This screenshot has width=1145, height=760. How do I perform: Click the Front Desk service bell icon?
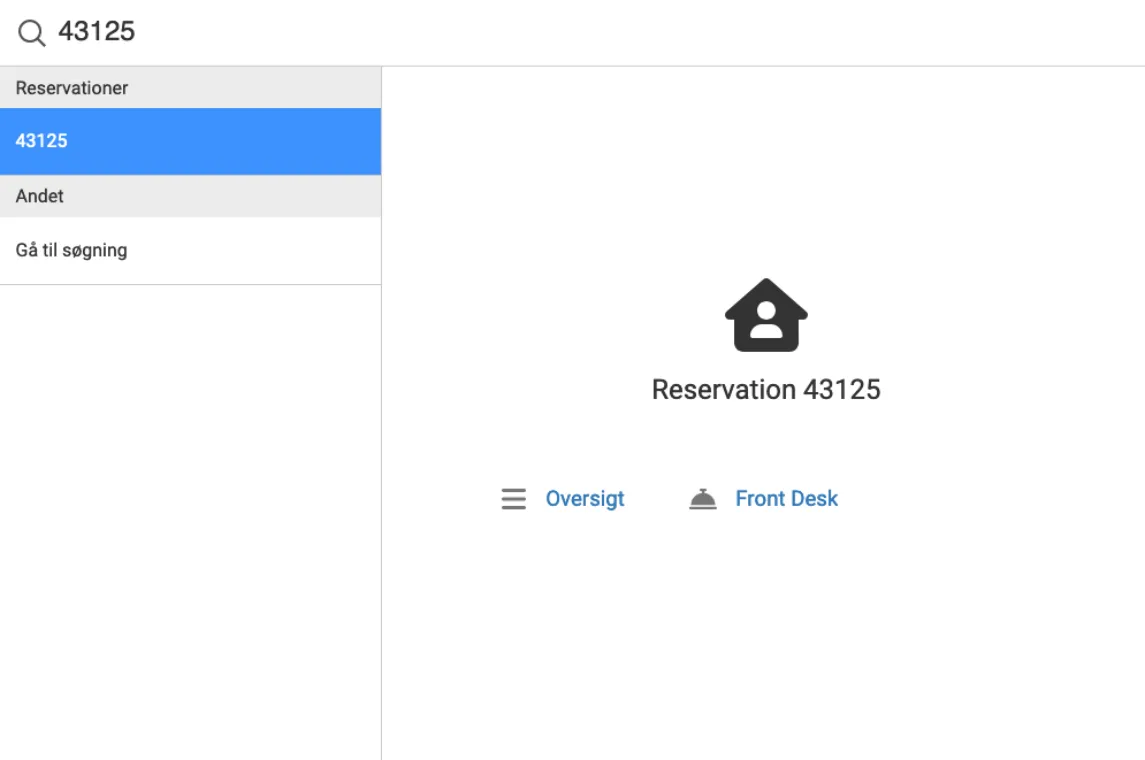pos(703,499)
